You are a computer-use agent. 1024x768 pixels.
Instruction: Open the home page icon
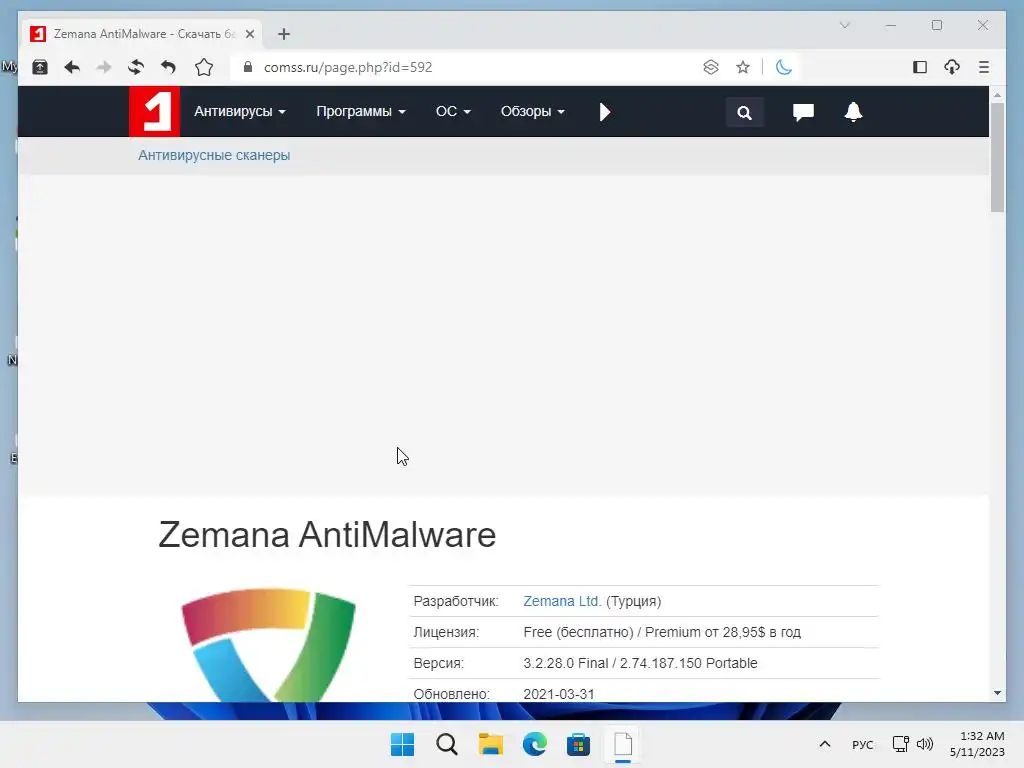coord(204,67)
